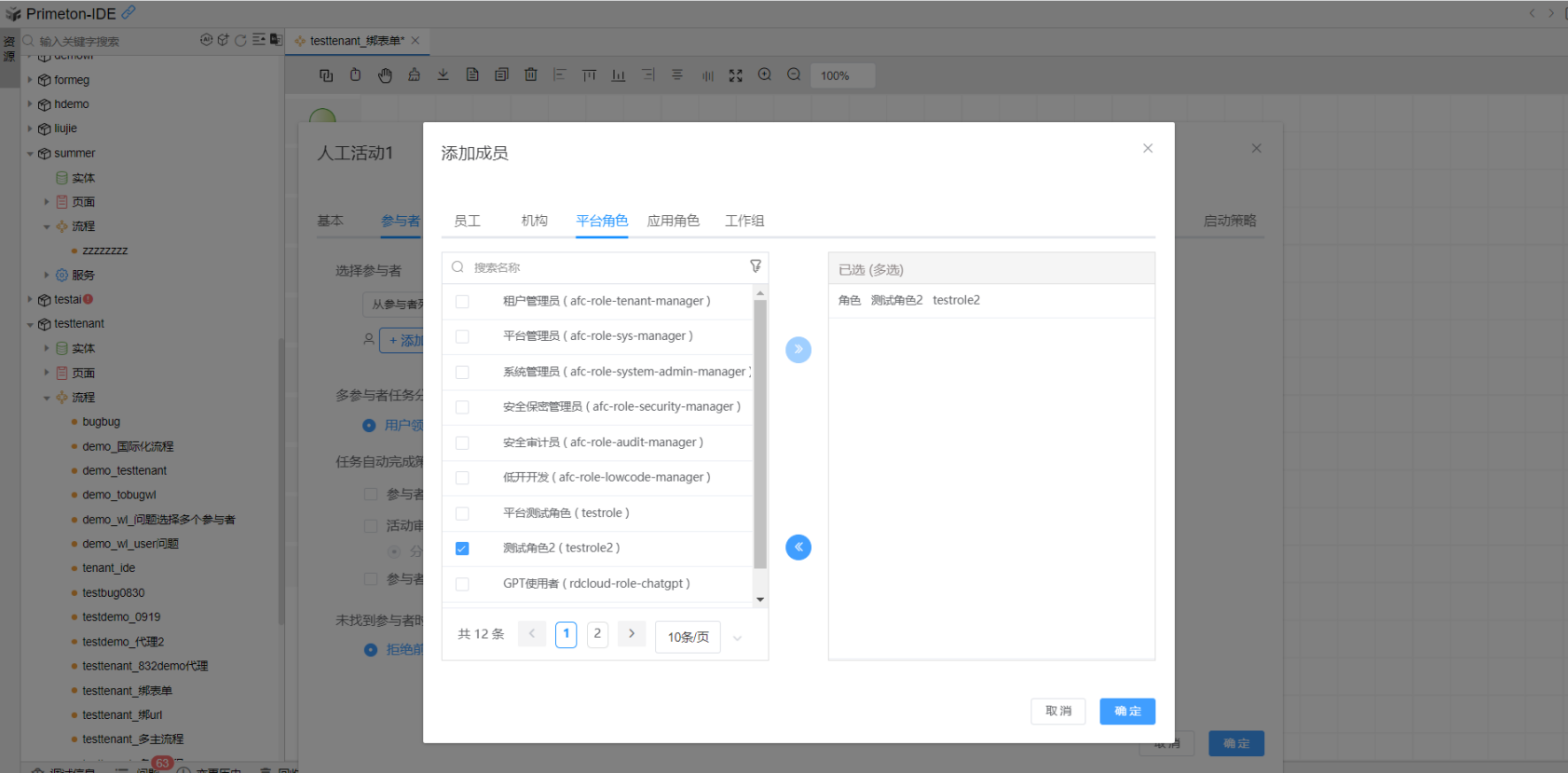Click the 取消 button in the 添加成员 dialog

pos(1057,711)
